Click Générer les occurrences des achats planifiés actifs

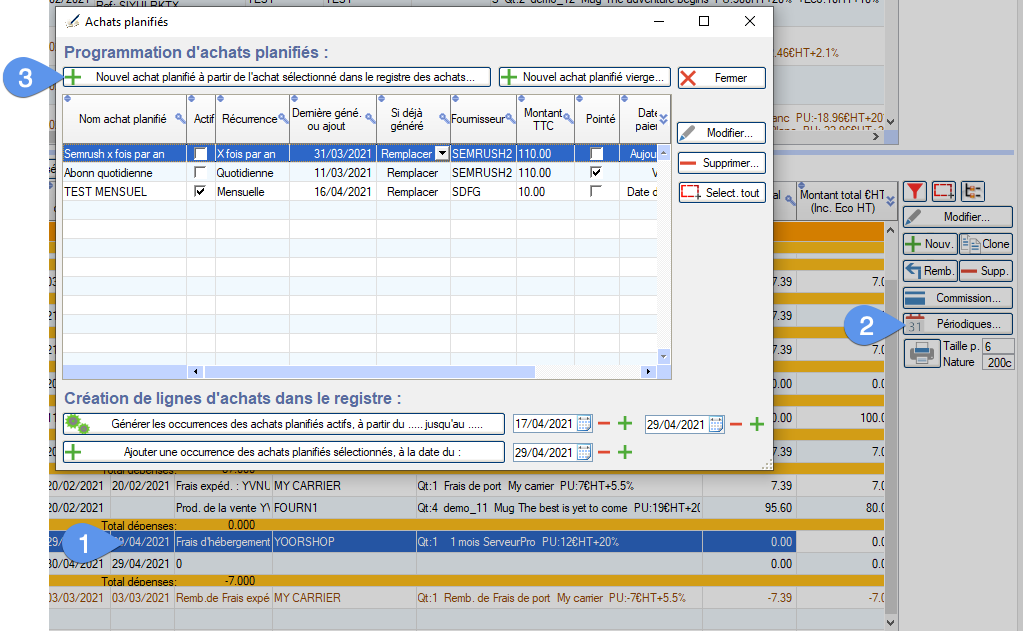[284, 424]
